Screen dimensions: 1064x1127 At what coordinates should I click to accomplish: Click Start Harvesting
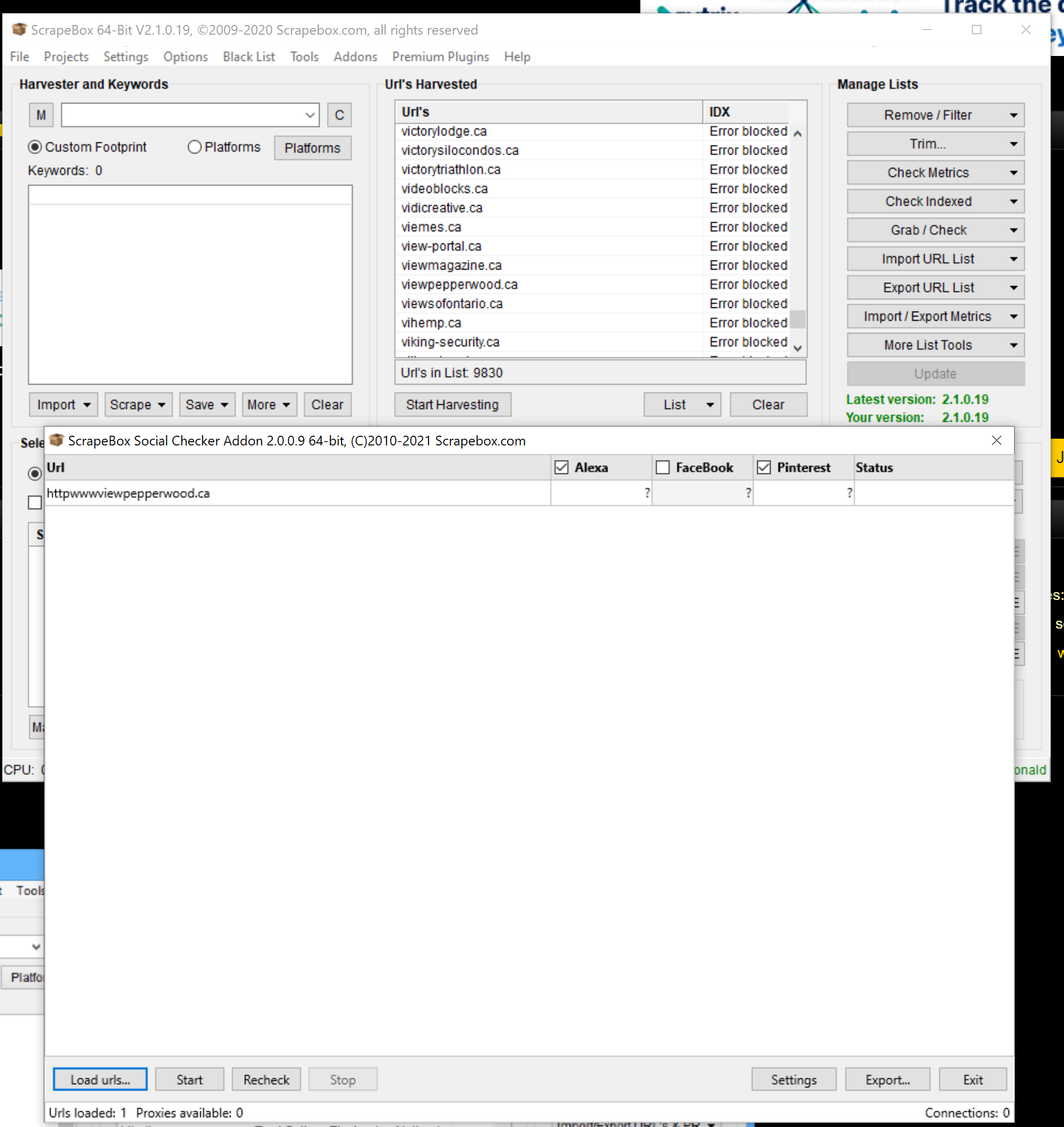452,405
